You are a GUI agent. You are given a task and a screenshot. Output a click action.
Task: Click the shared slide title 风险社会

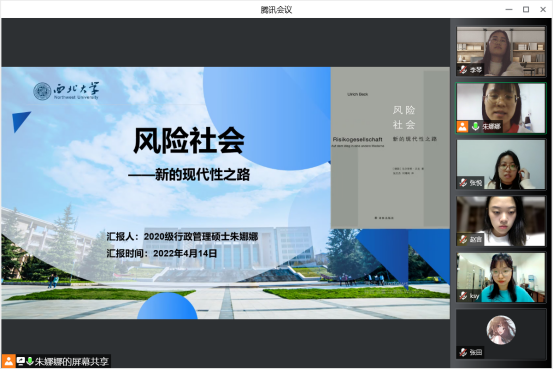[189, 140]
